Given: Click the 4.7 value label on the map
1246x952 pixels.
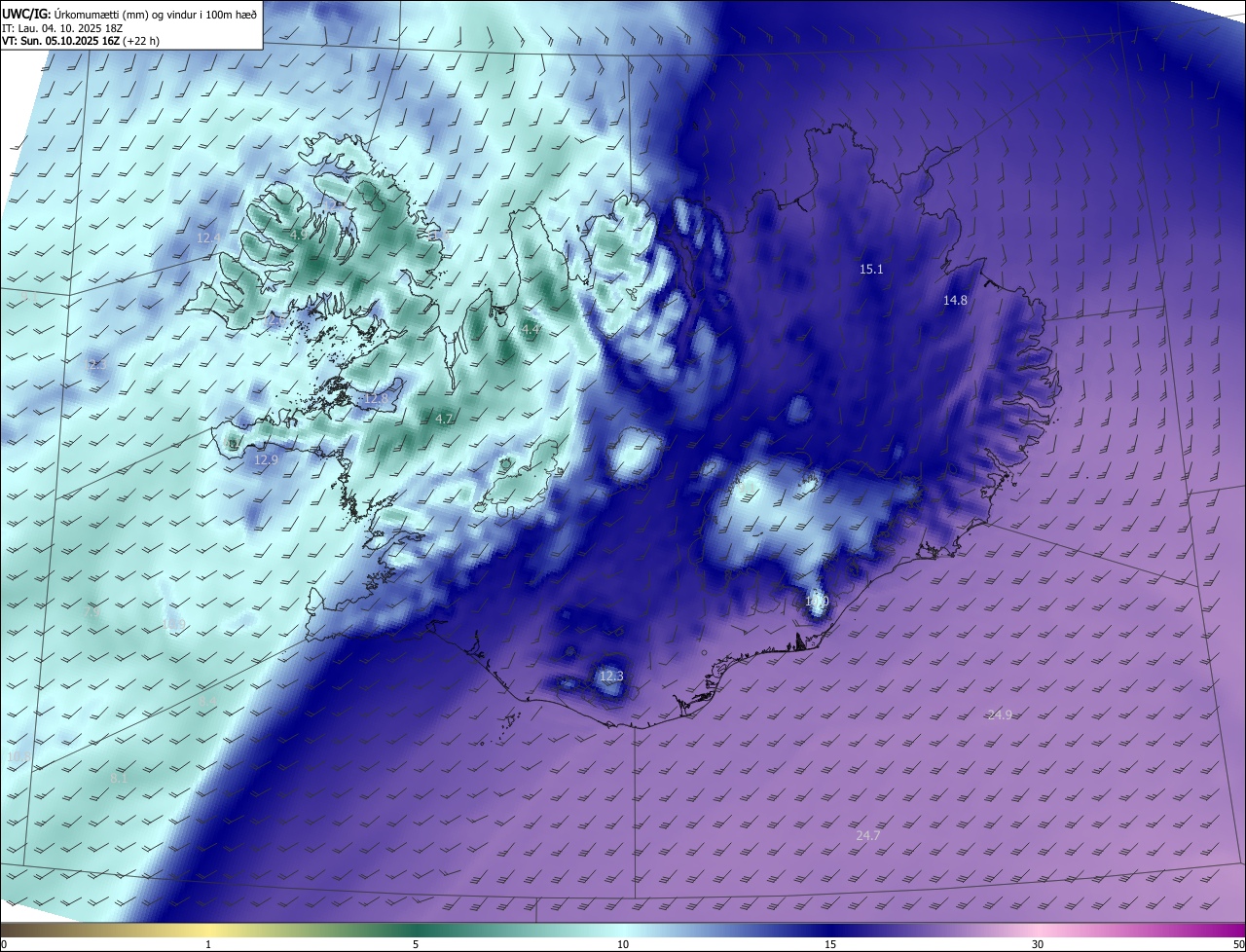Looking at the screenshot, I should click(444, 420).
